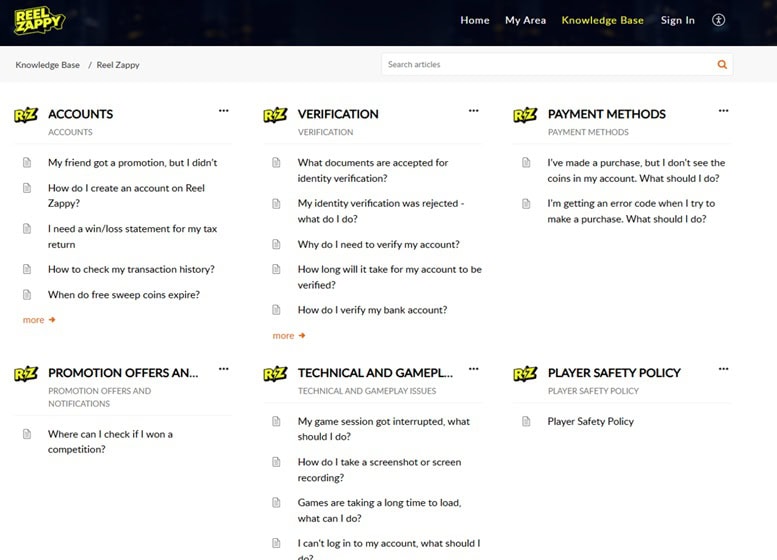Open article 'My game session got interrupted, what should I do?'
777x560 pixels.
pyautogui.click(x=384, y=429)
